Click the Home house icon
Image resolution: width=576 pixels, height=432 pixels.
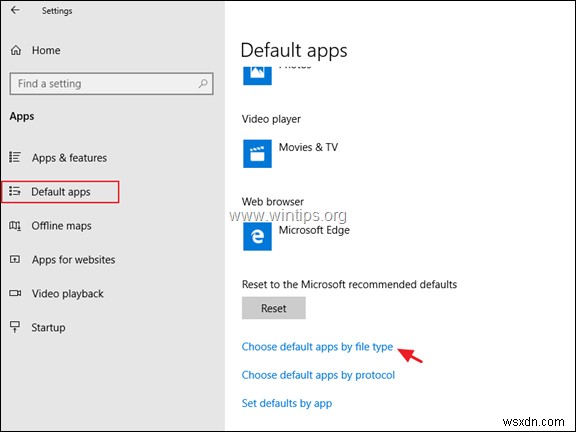16,50
